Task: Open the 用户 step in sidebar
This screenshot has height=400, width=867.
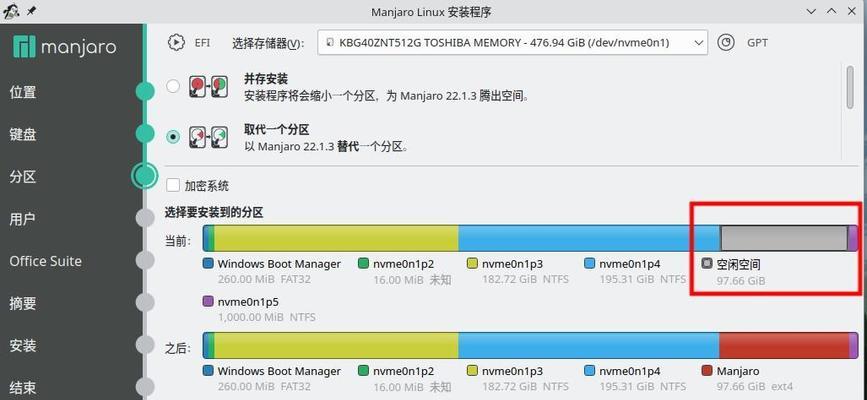Action: point(23,219)
